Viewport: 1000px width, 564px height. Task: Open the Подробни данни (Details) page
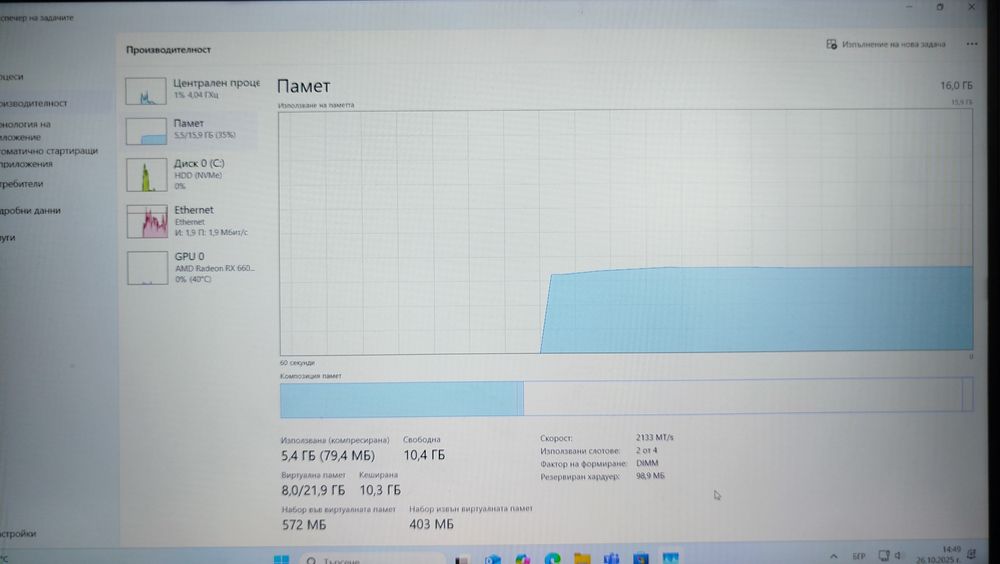[30, 211]
